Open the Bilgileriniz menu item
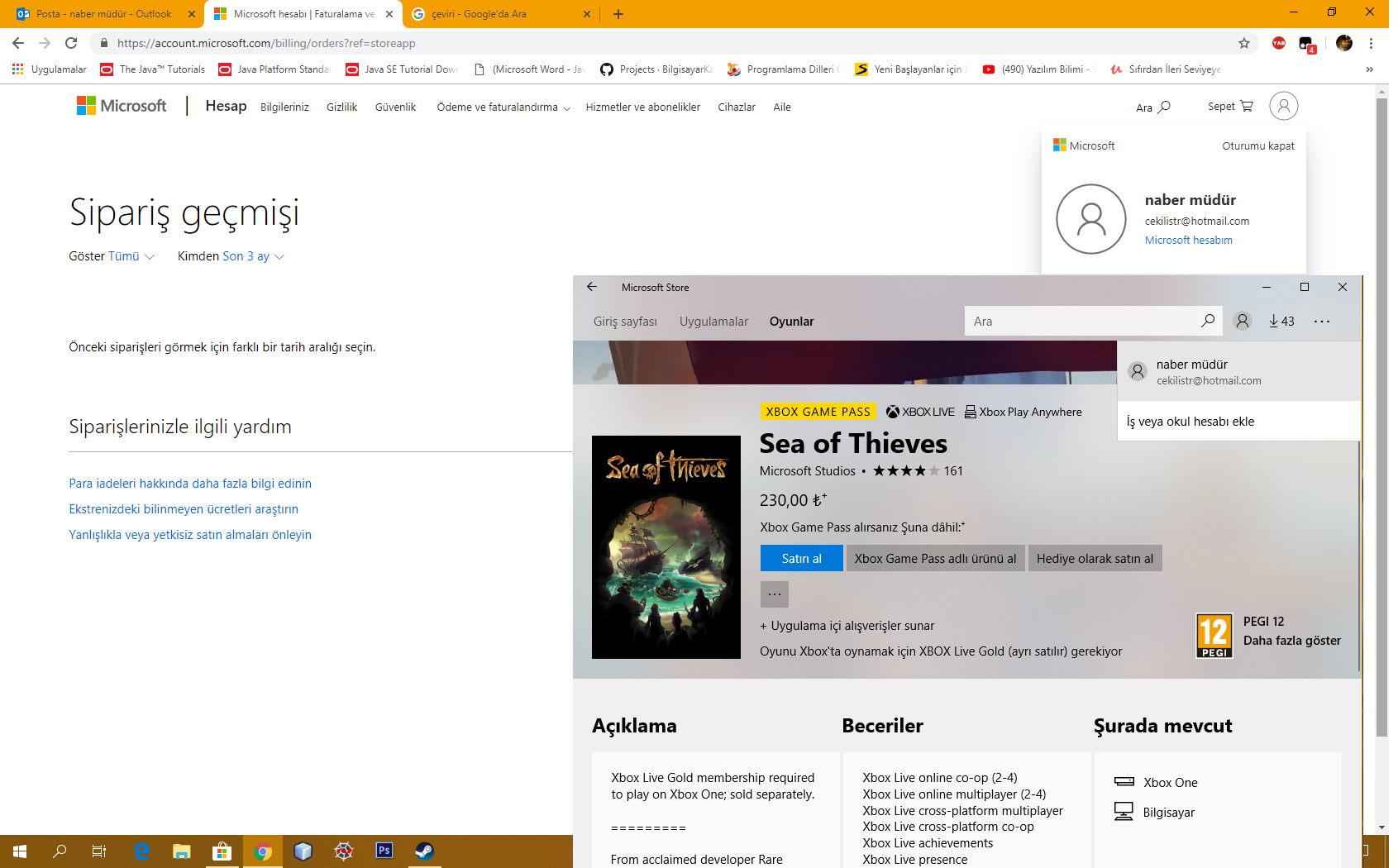Image resolution: width=1398 pixels, height=868 pixels. pos(284,107)
